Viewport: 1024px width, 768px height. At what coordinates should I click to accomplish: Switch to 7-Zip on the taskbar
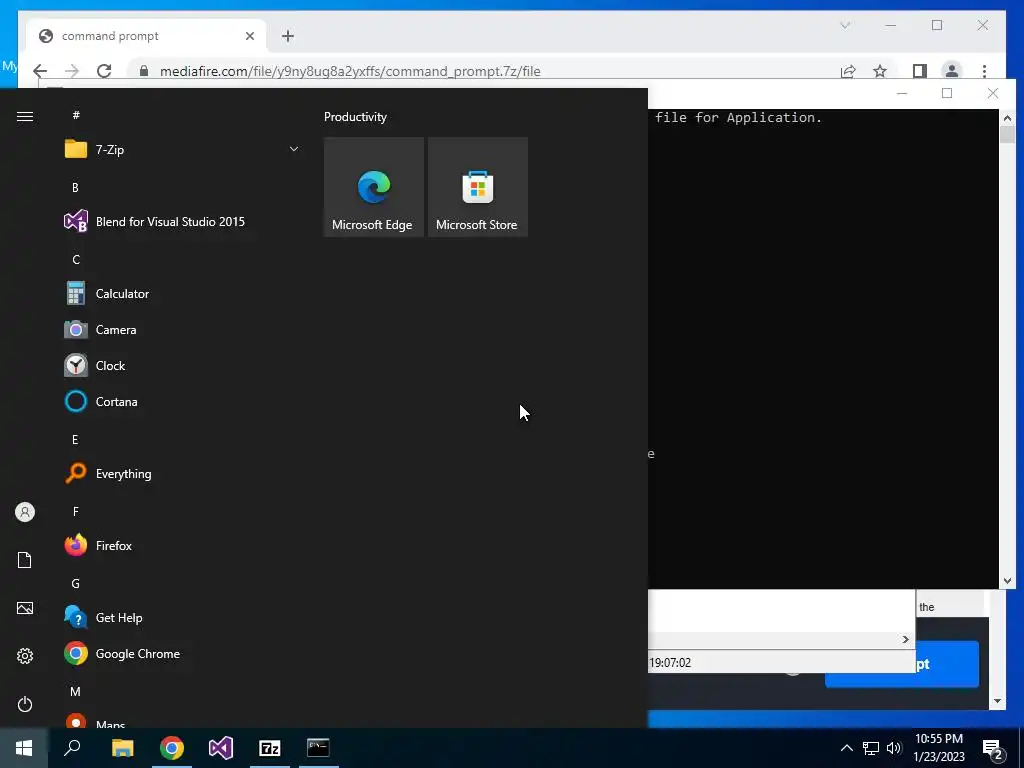(270, 748)
